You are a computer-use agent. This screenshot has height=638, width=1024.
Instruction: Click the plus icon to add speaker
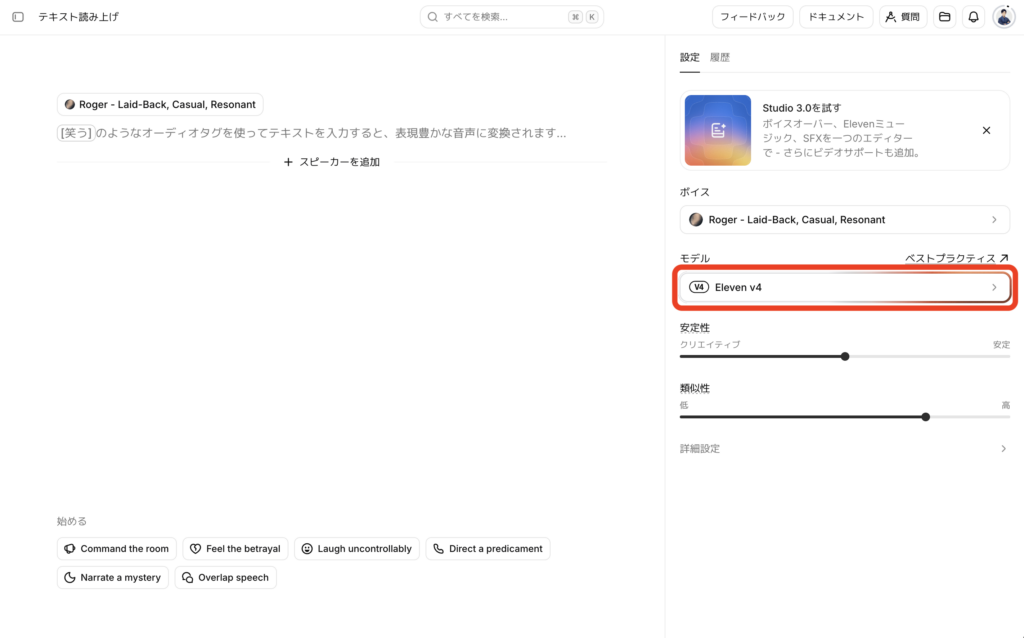pyautogui.click(x=288, y=162)
